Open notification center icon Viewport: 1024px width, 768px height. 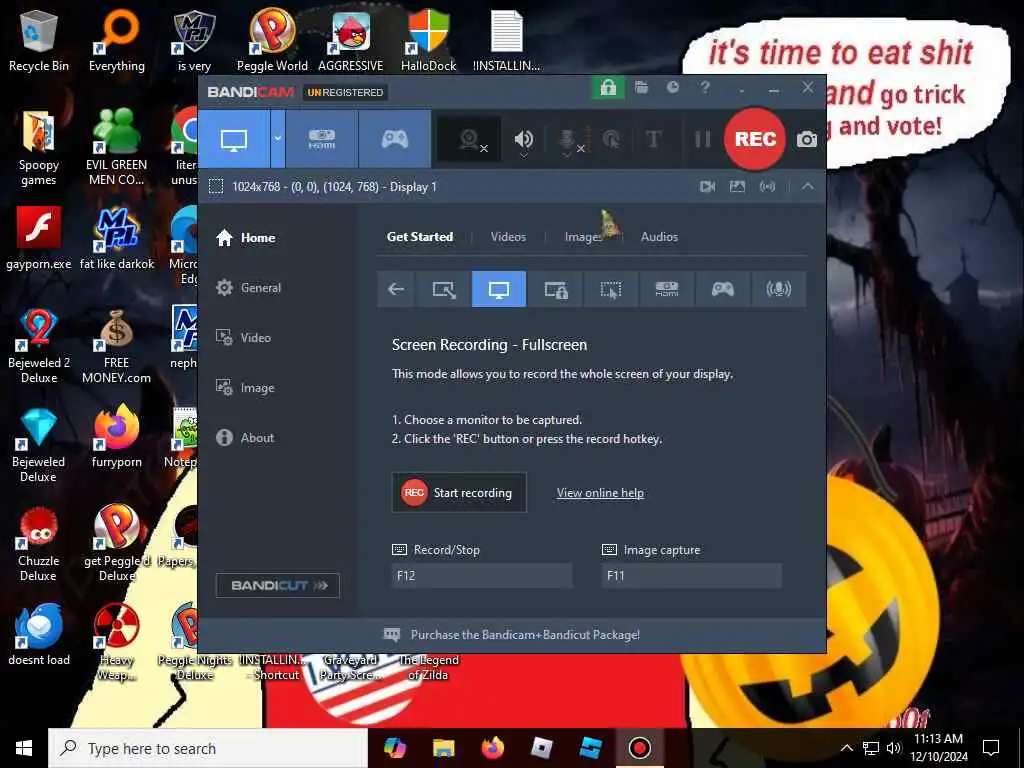pos(991,748)
